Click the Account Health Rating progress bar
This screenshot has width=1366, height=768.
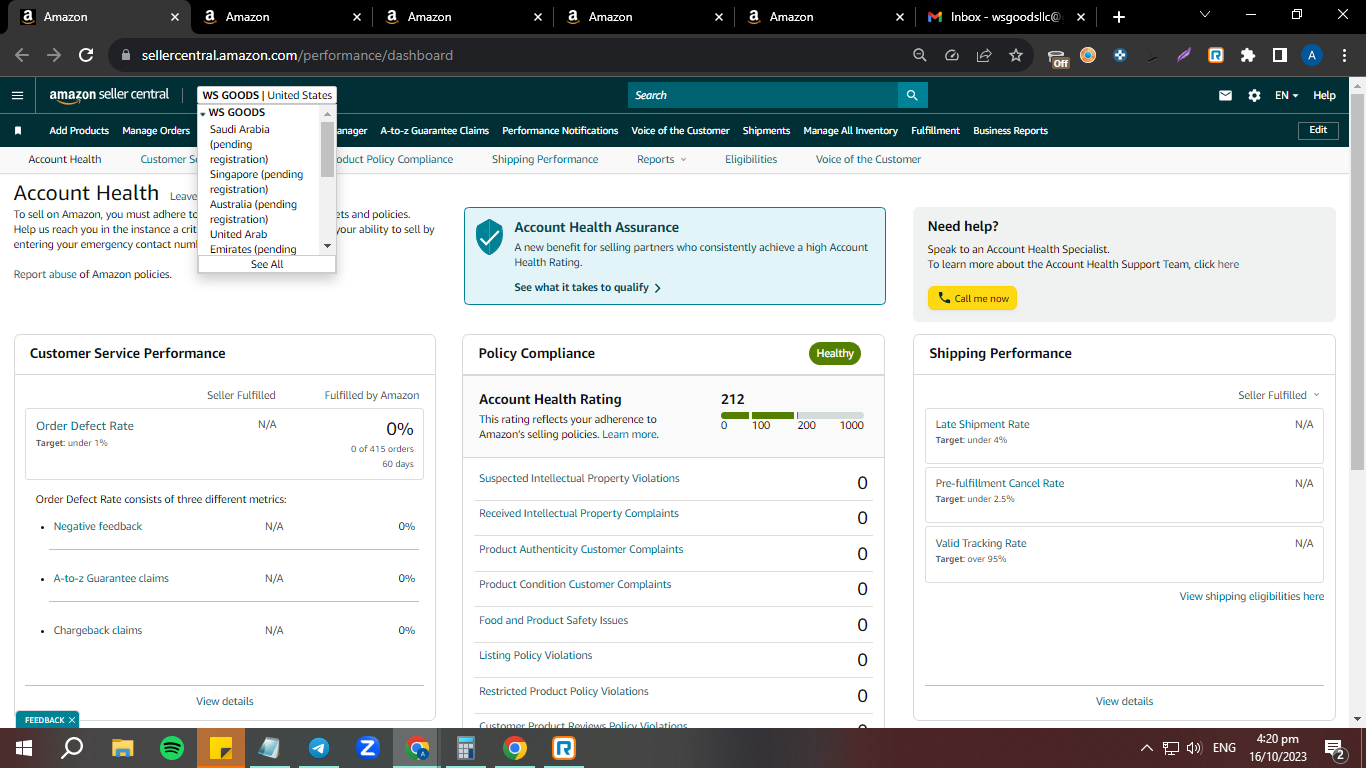792,415
